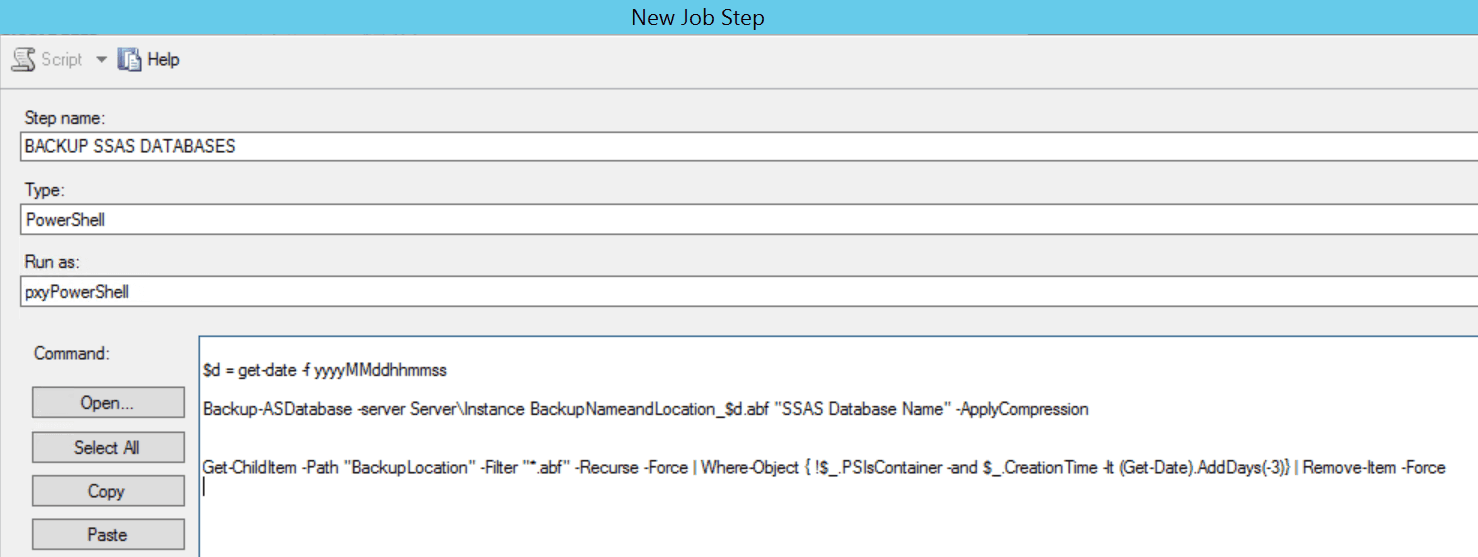
Task: Click the Step name label
Action: pos(65,118)
